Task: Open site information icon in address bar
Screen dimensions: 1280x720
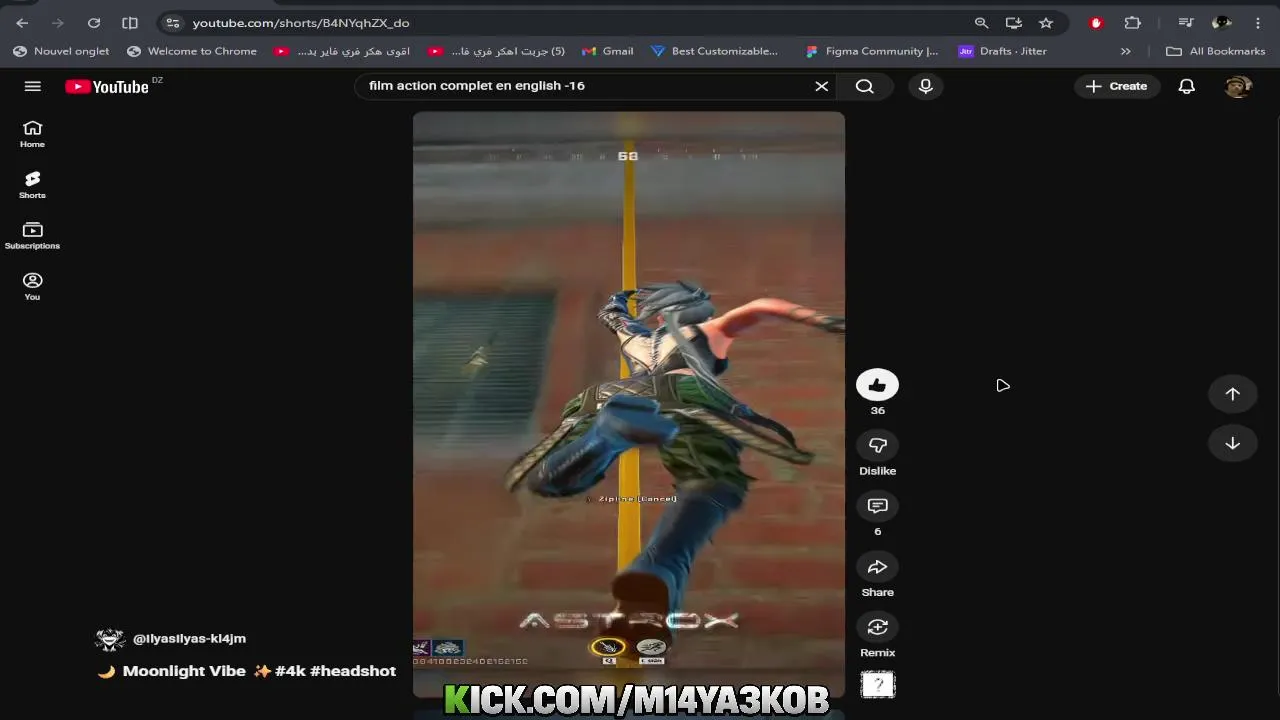Action: 173,23
